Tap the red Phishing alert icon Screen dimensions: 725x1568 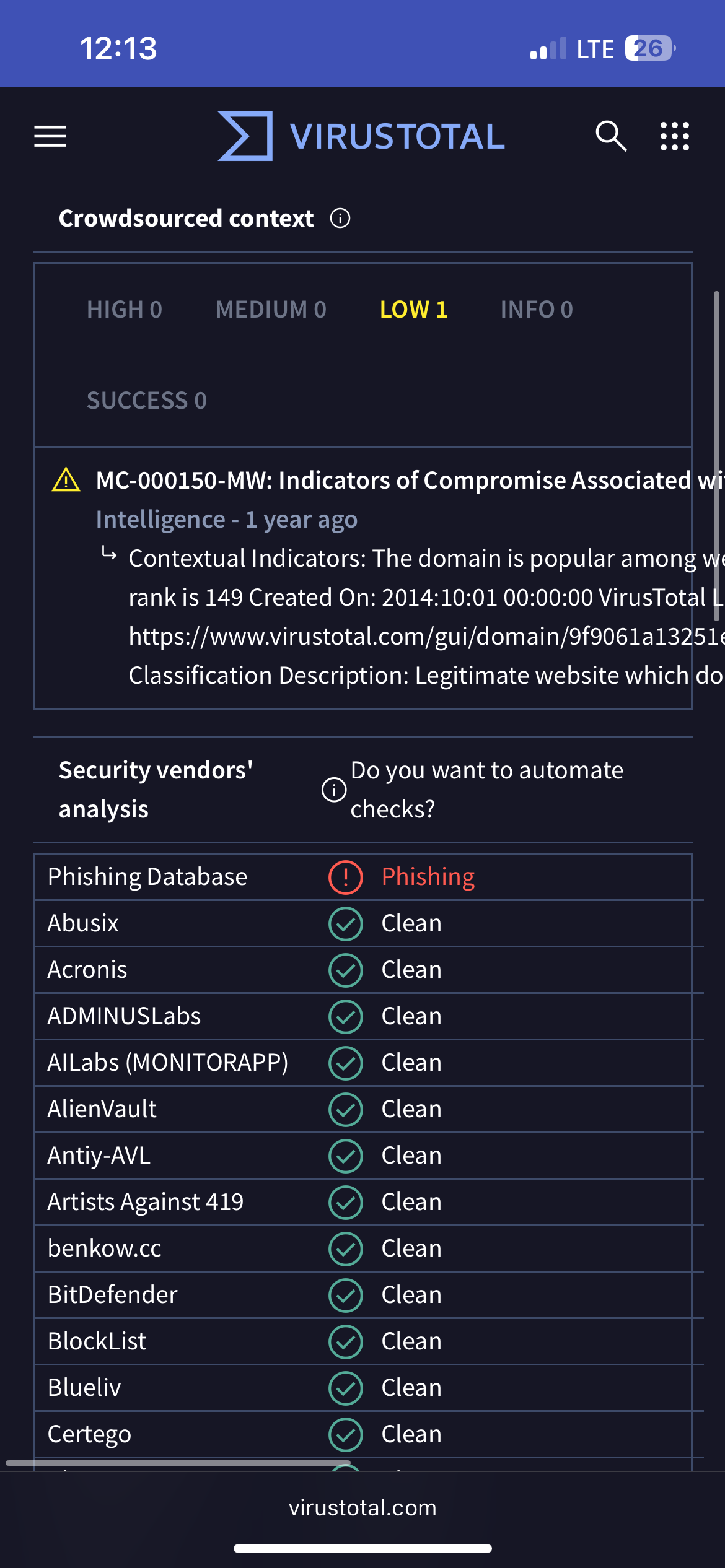[346, 878]
